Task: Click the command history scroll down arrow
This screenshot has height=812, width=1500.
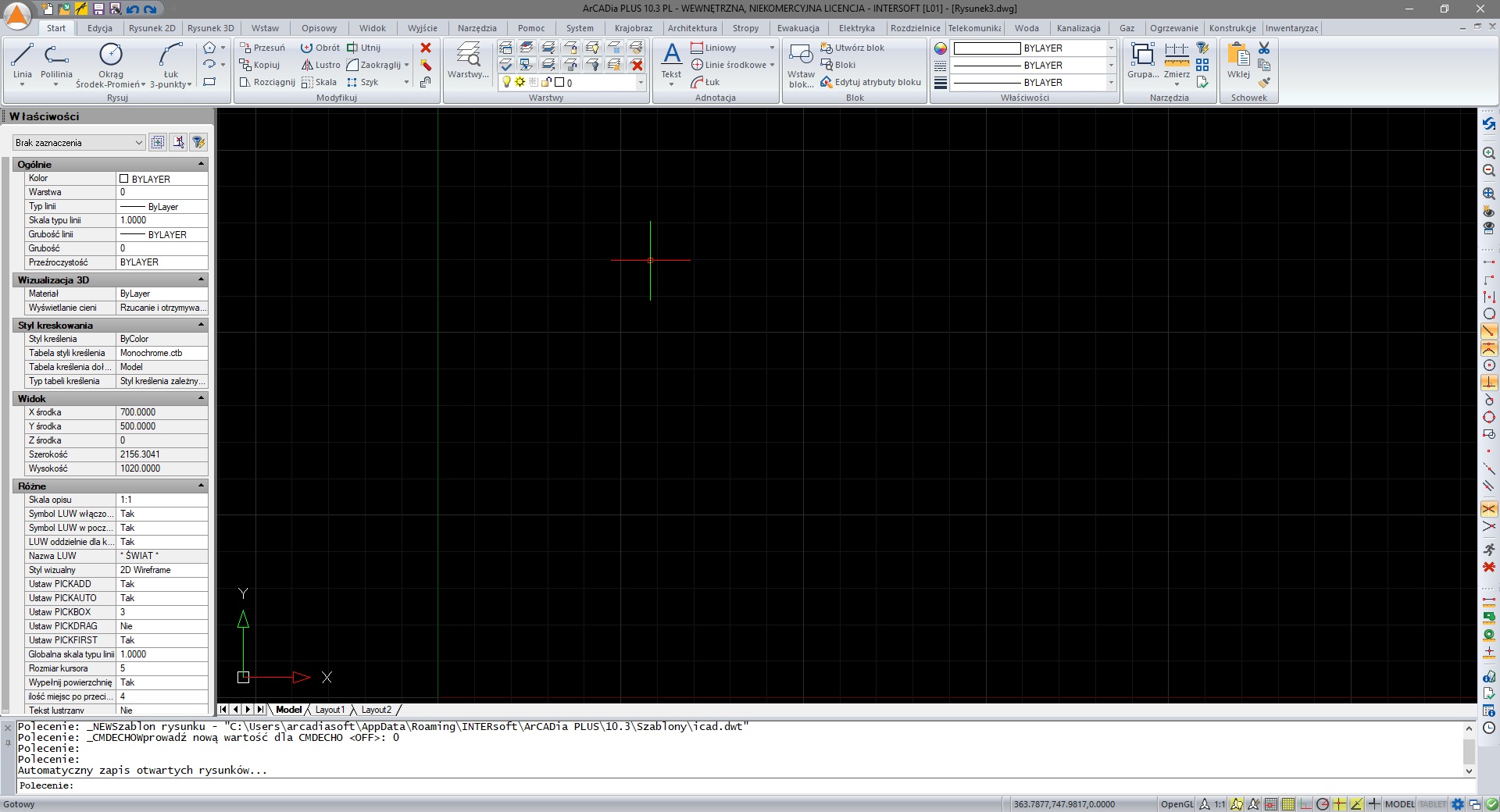Action: coord(1469,771)
